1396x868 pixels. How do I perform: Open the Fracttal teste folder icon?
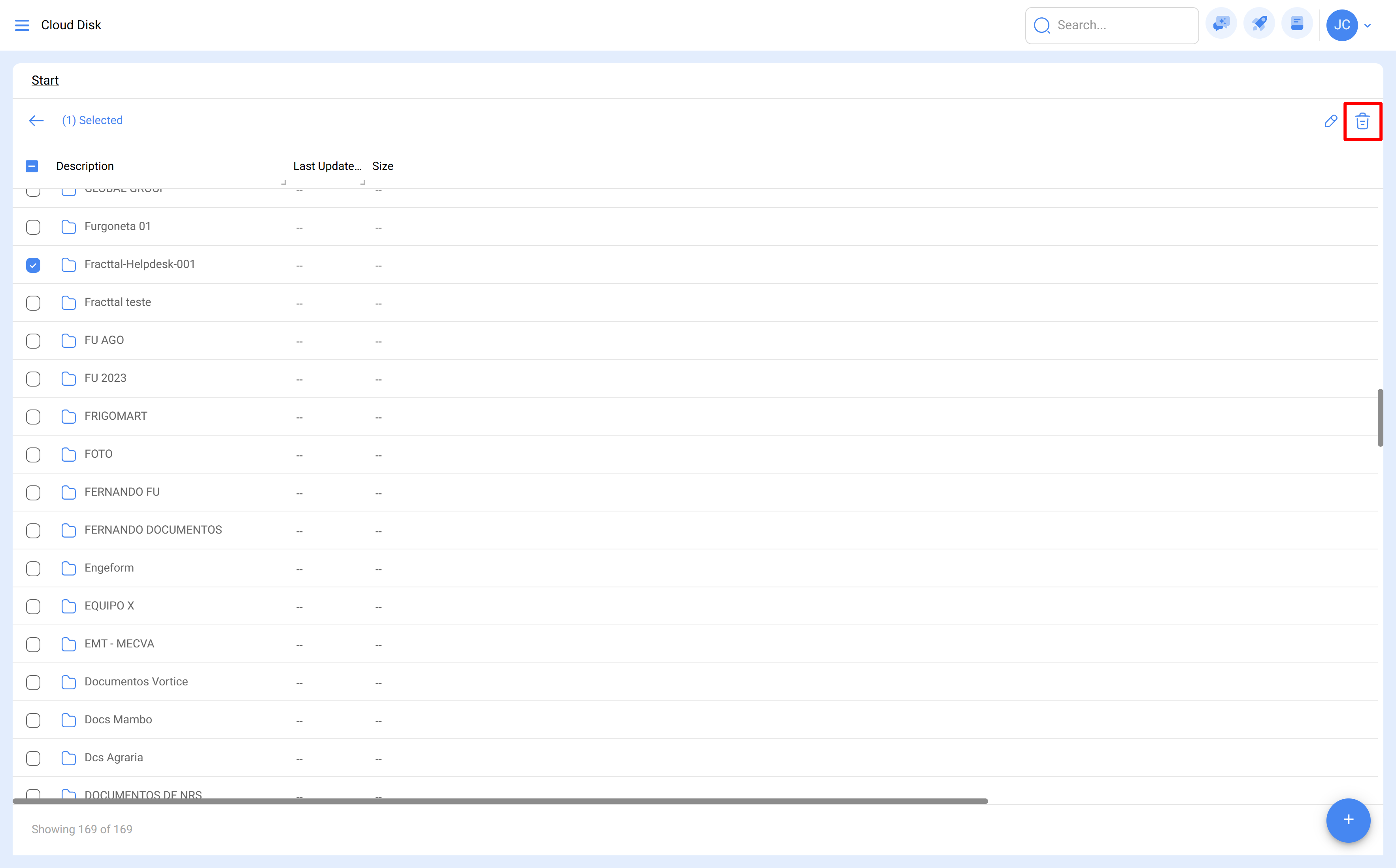(68, 302)
